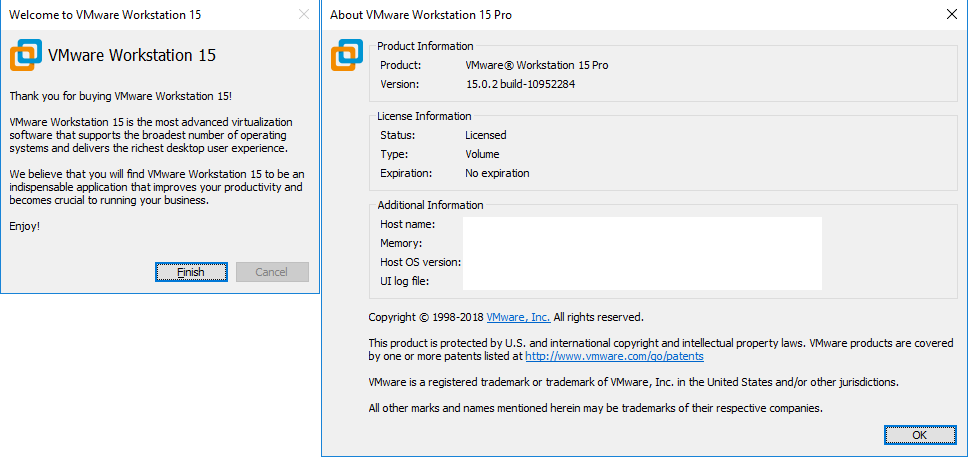The image size is (969, 457).
Task: Open the vmware.com patents link
Action: pos(614,356)
